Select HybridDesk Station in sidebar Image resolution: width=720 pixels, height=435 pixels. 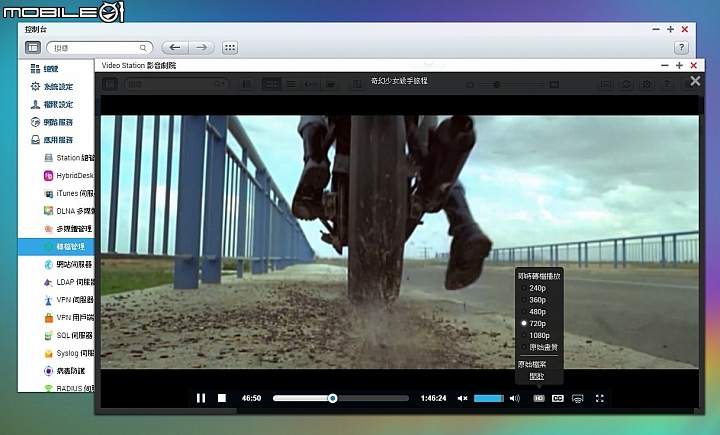[x=69, y=175]
